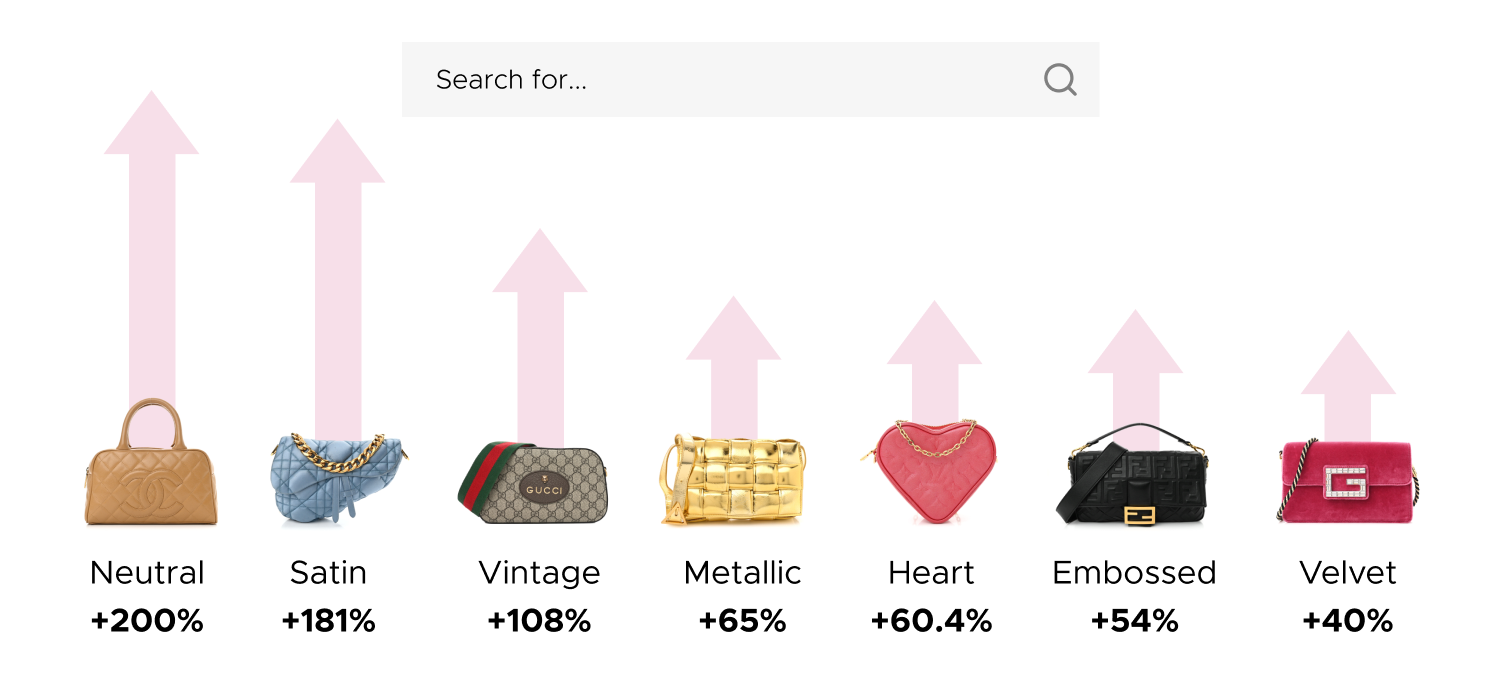
Task: Click the +200% growth figure
Action: pyautogui.click(x=147, y=621)
